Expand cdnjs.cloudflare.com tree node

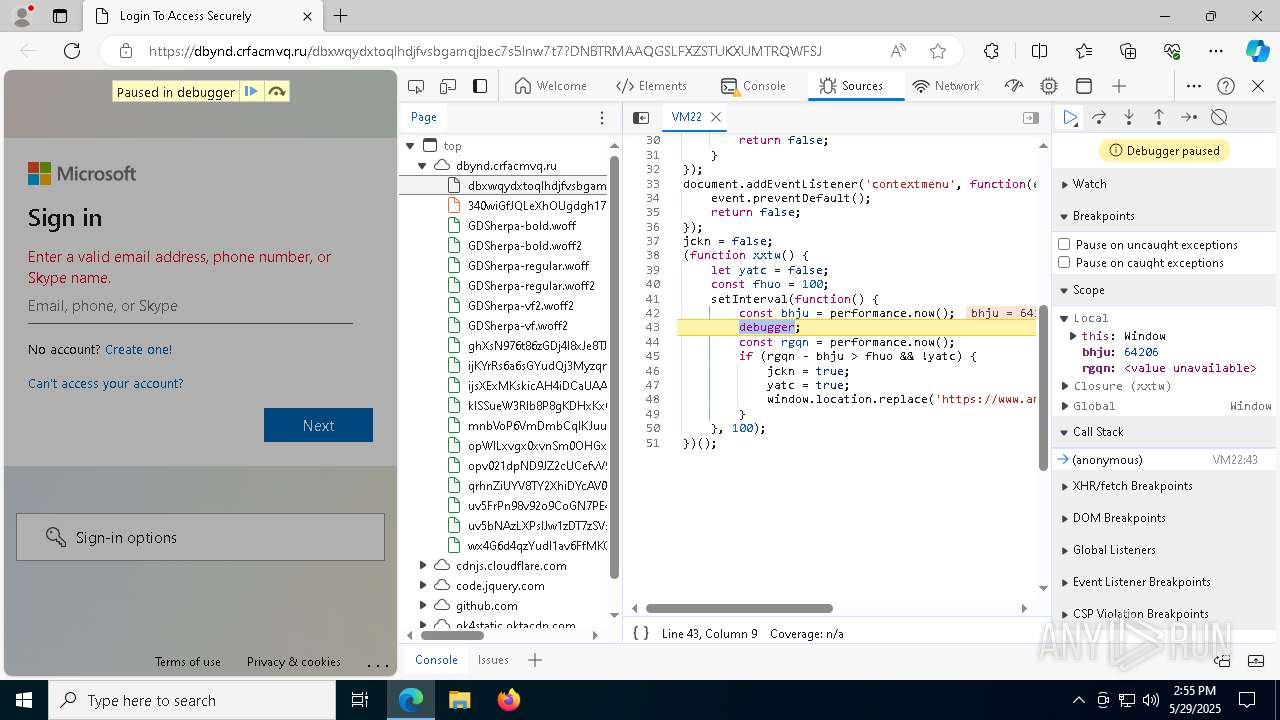pyautogui.click(x=423, y=566)
